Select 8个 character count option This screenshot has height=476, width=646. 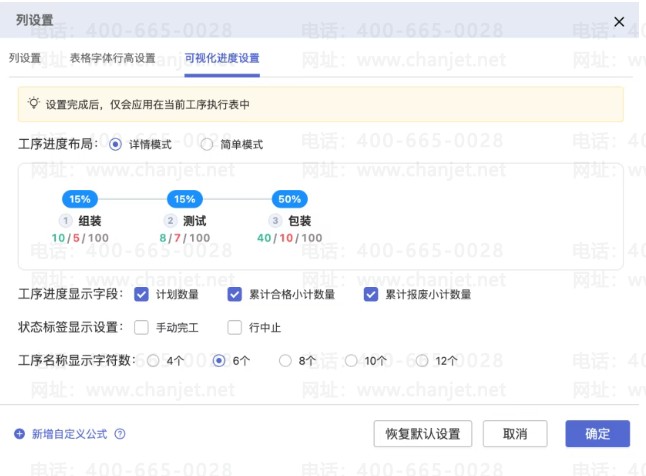coord(285,361)
